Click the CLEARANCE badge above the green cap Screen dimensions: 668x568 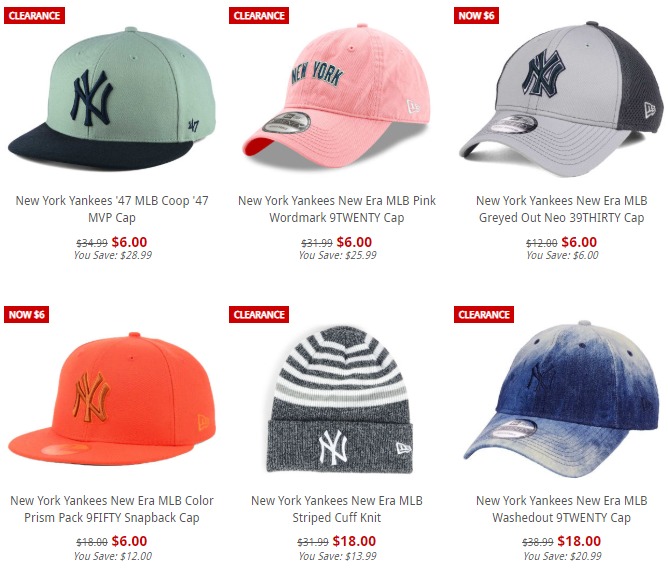tap(35, 16)
